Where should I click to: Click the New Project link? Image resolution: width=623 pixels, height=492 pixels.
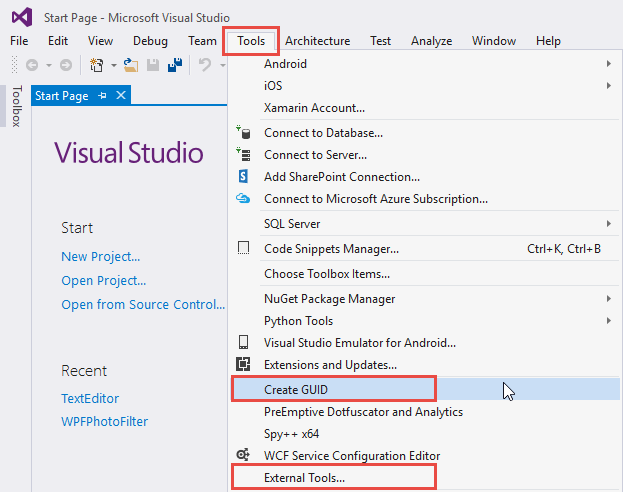coord(101,256)
